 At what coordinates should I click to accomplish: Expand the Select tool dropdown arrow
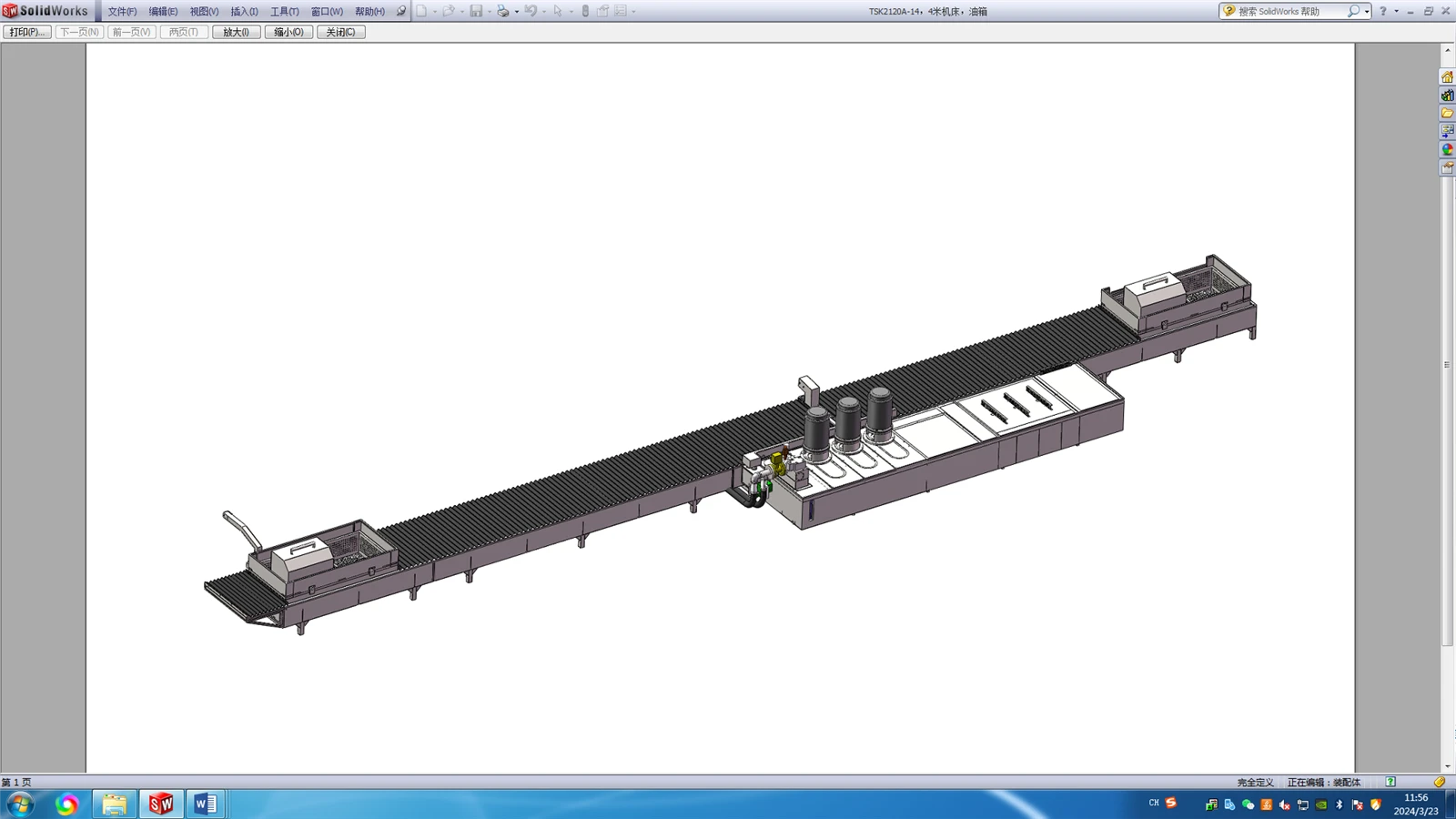[571, 12]
